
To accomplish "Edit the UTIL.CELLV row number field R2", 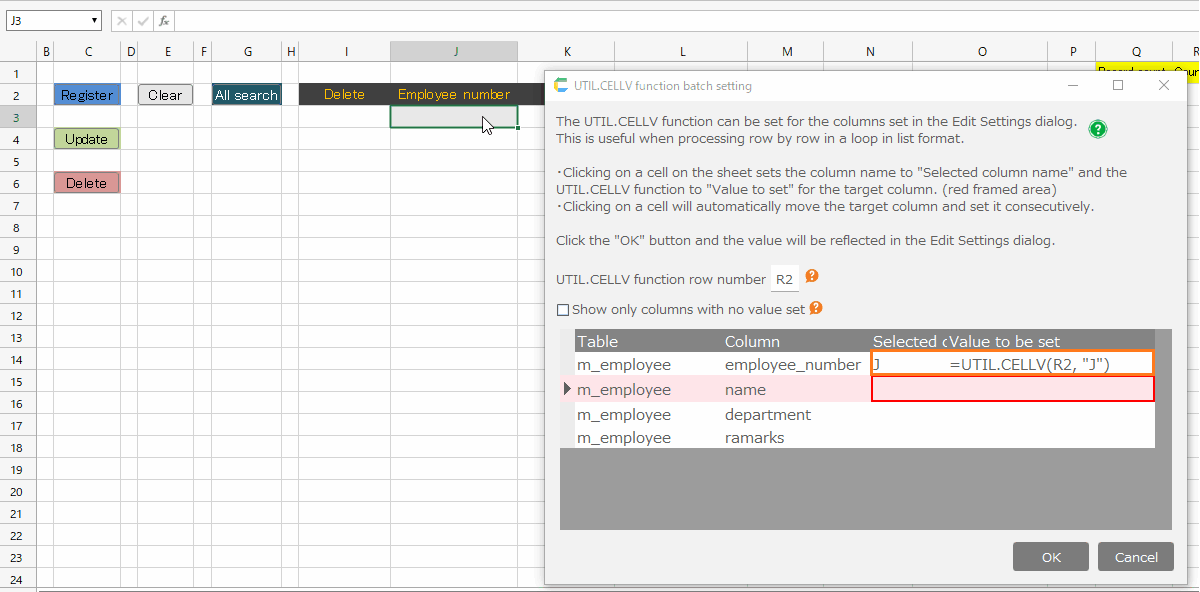I will (x=785, y=279).
